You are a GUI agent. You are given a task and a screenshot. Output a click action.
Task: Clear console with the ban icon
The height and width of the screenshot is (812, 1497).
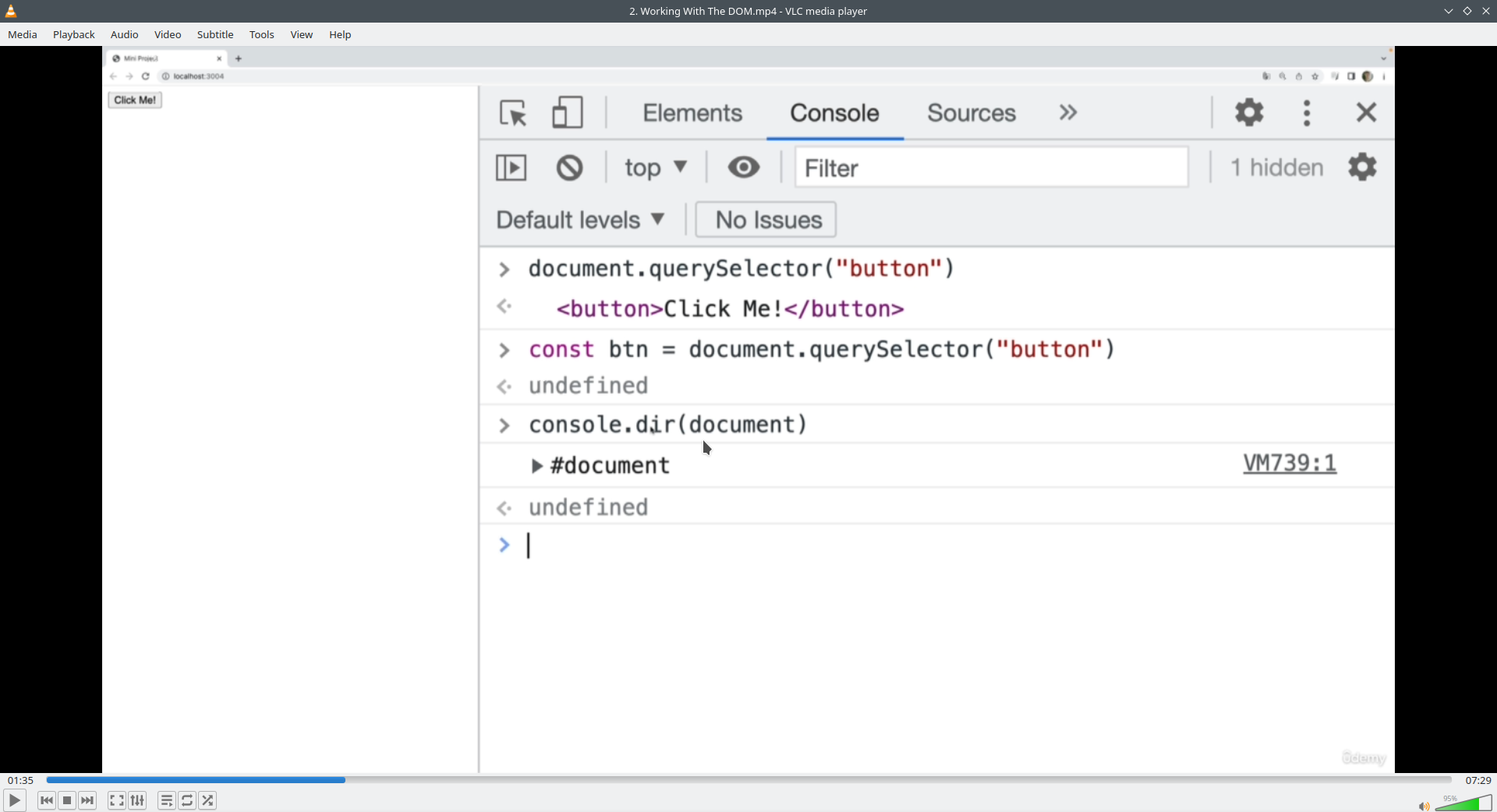pos(569,168)
